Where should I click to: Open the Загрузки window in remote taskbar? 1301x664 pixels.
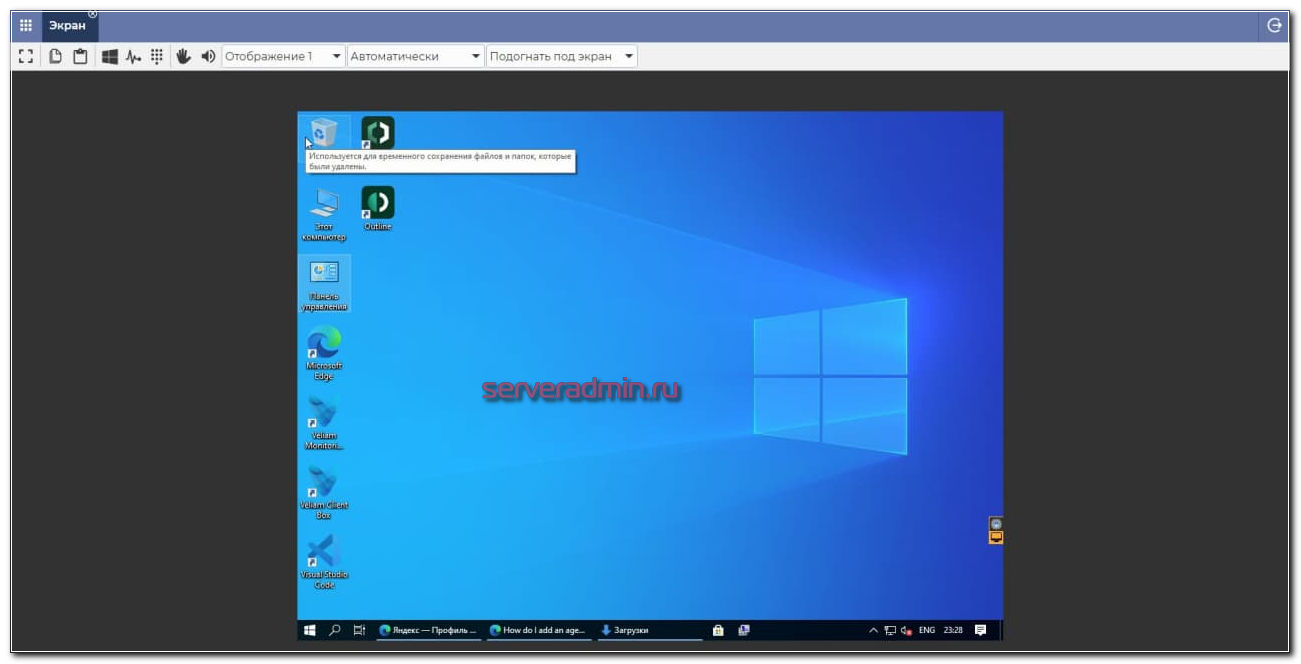pyautogui.click(x=648, y=630)
